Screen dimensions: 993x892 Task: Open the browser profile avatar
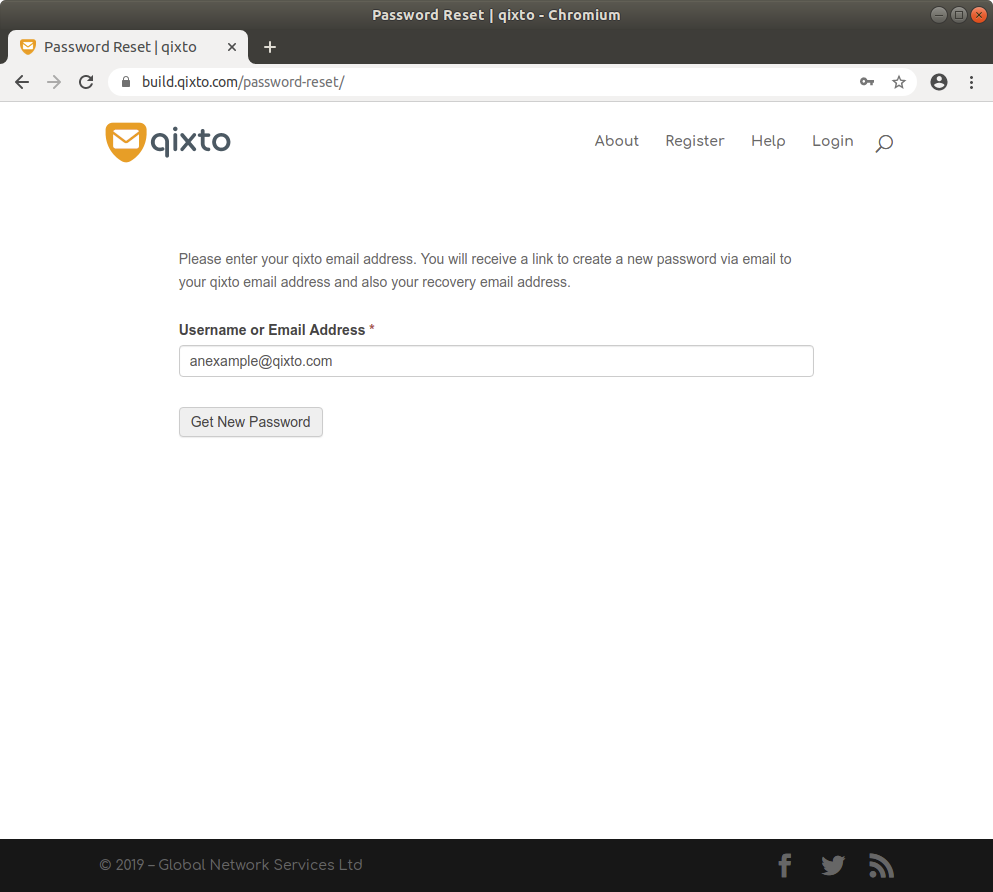[939, 82]
